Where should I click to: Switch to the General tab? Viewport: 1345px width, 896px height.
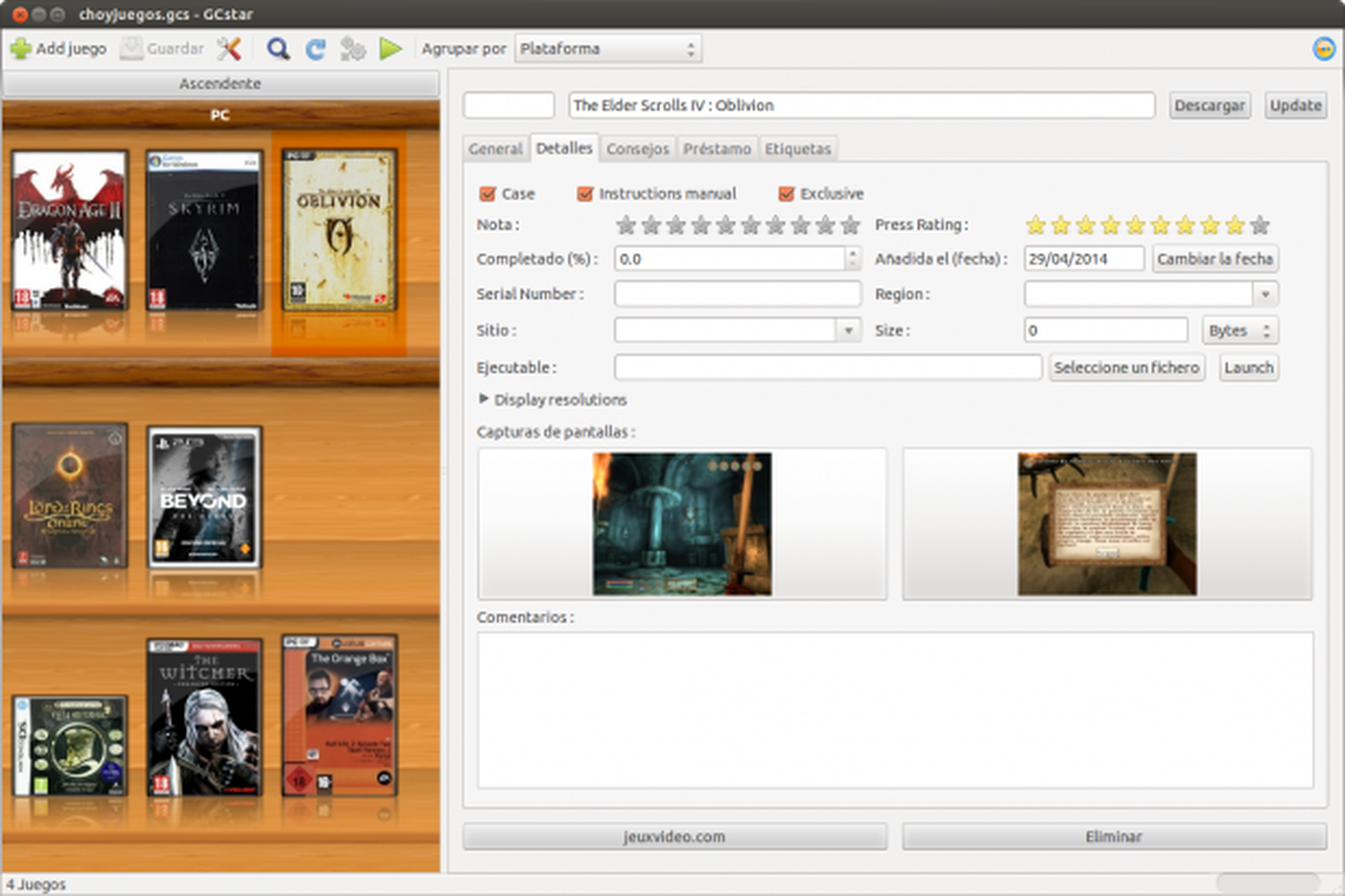(495, 149)
